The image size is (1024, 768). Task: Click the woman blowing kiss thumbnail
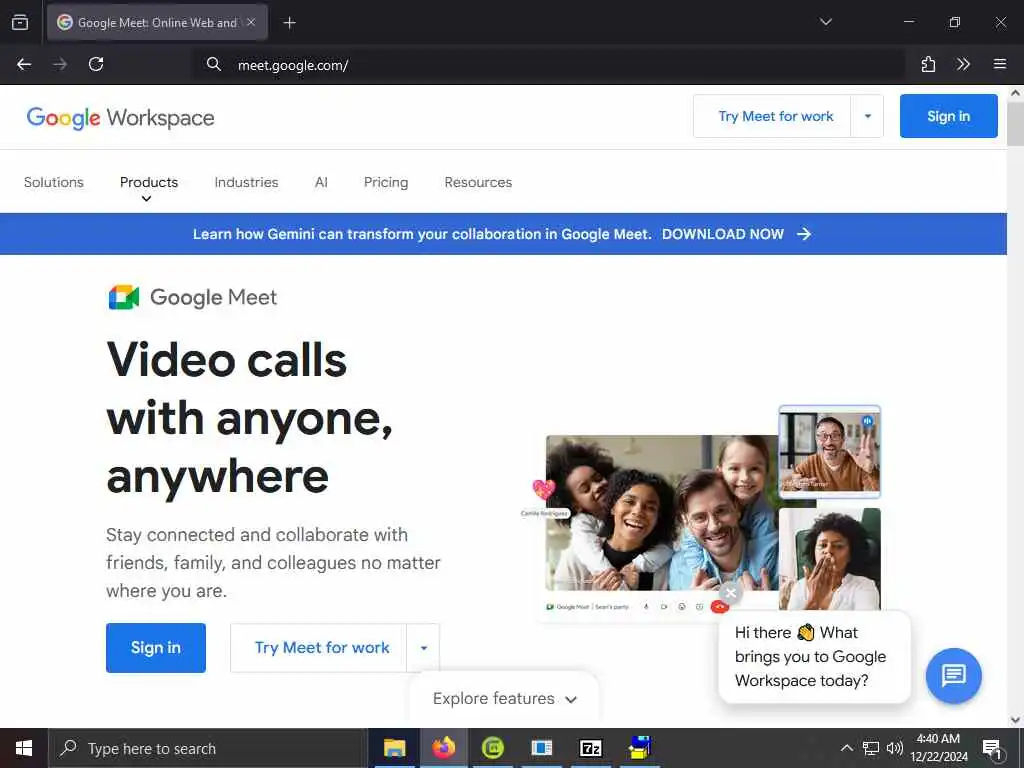(829, 559)
